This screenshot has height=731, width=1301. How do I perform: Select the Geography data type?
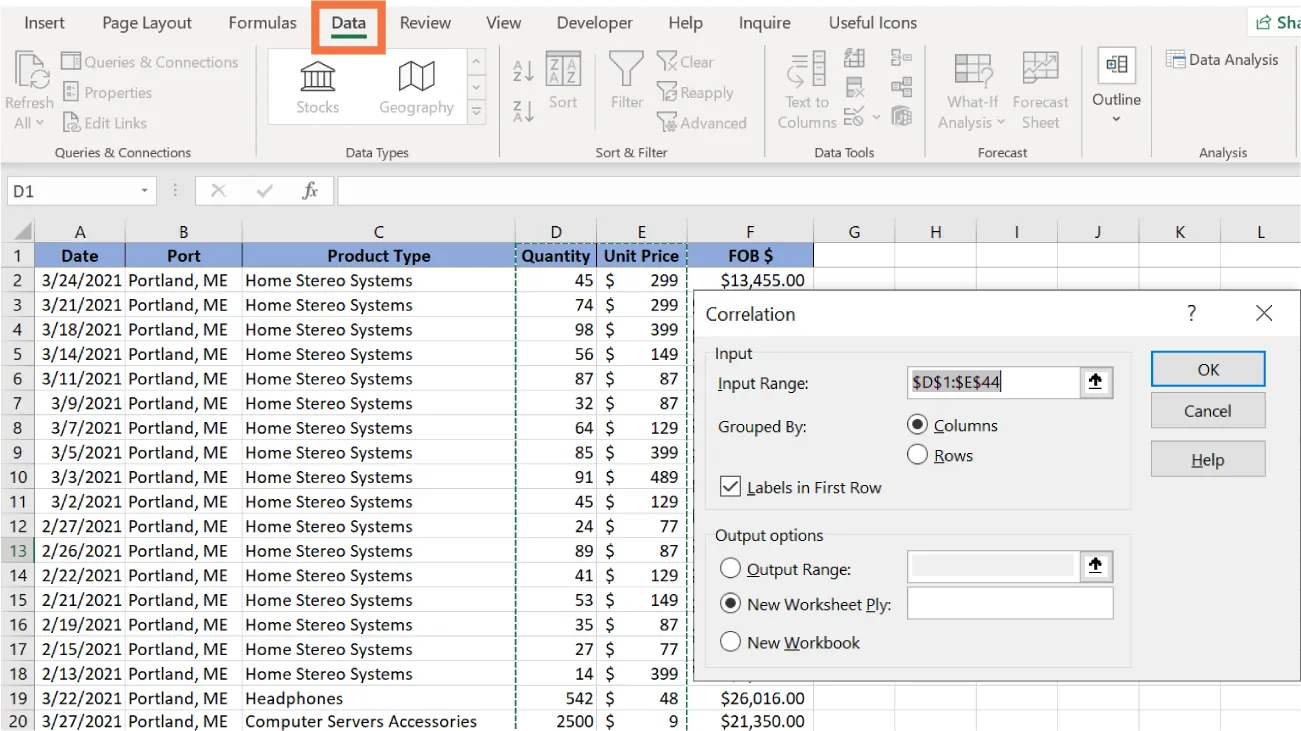pyautogui.click(x=416, y=85)
